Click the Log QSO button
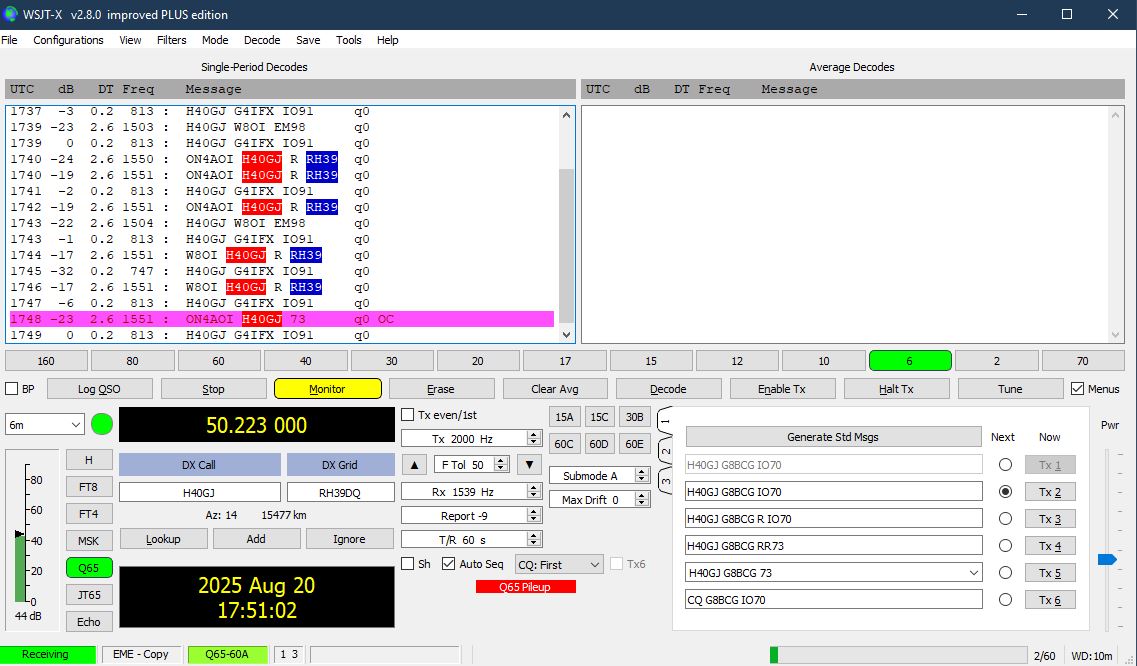This screenshot has width=1137, height=666. click(99, 389)
